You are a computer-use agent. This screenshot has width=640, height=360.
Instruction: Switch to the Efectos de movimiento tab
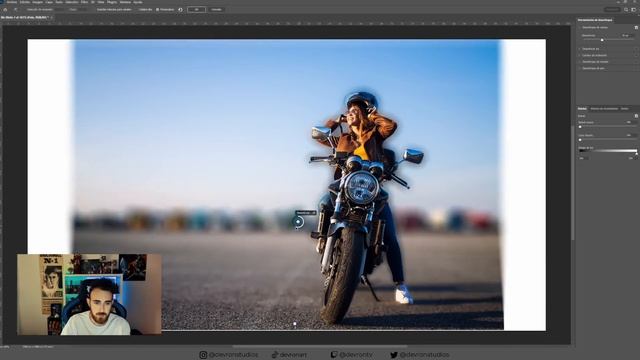[604, 109]
